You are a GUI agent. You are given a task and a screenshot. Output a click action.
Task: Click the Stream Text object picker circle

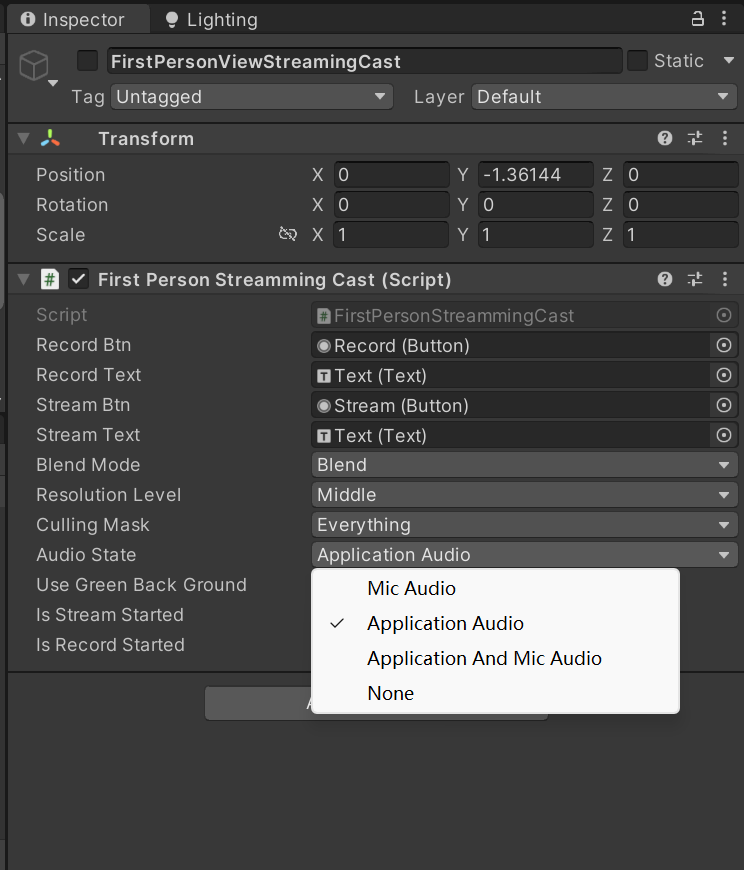tap(723, 435)
